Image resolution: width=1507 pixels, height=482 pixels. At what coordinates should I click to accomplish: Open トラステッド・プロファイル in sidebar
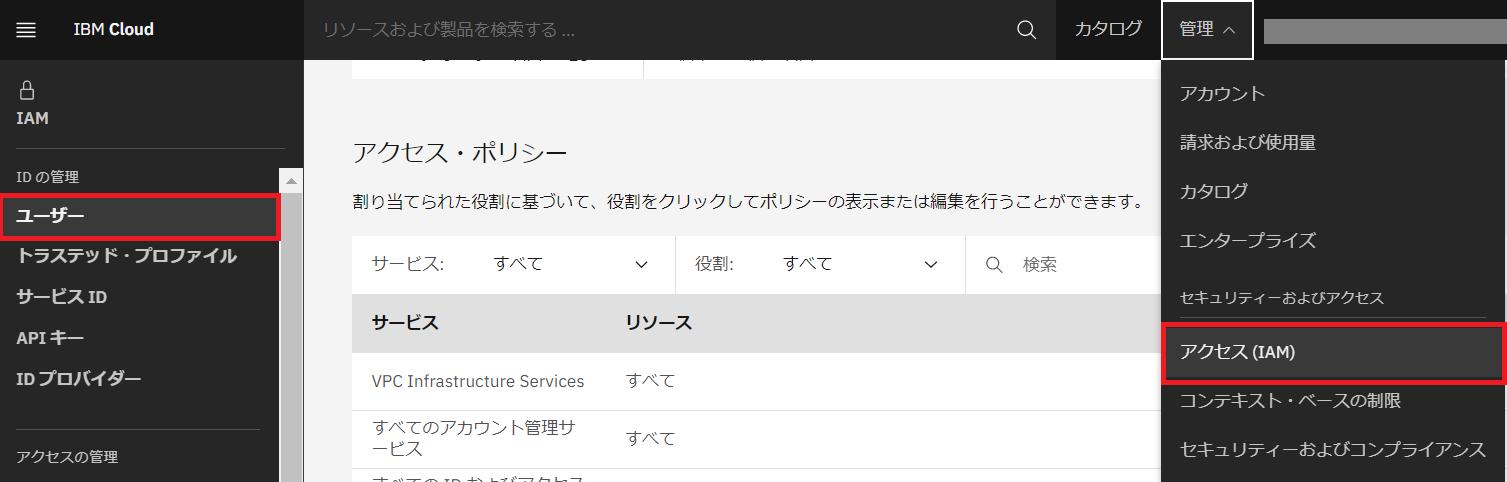pos(127,256)
